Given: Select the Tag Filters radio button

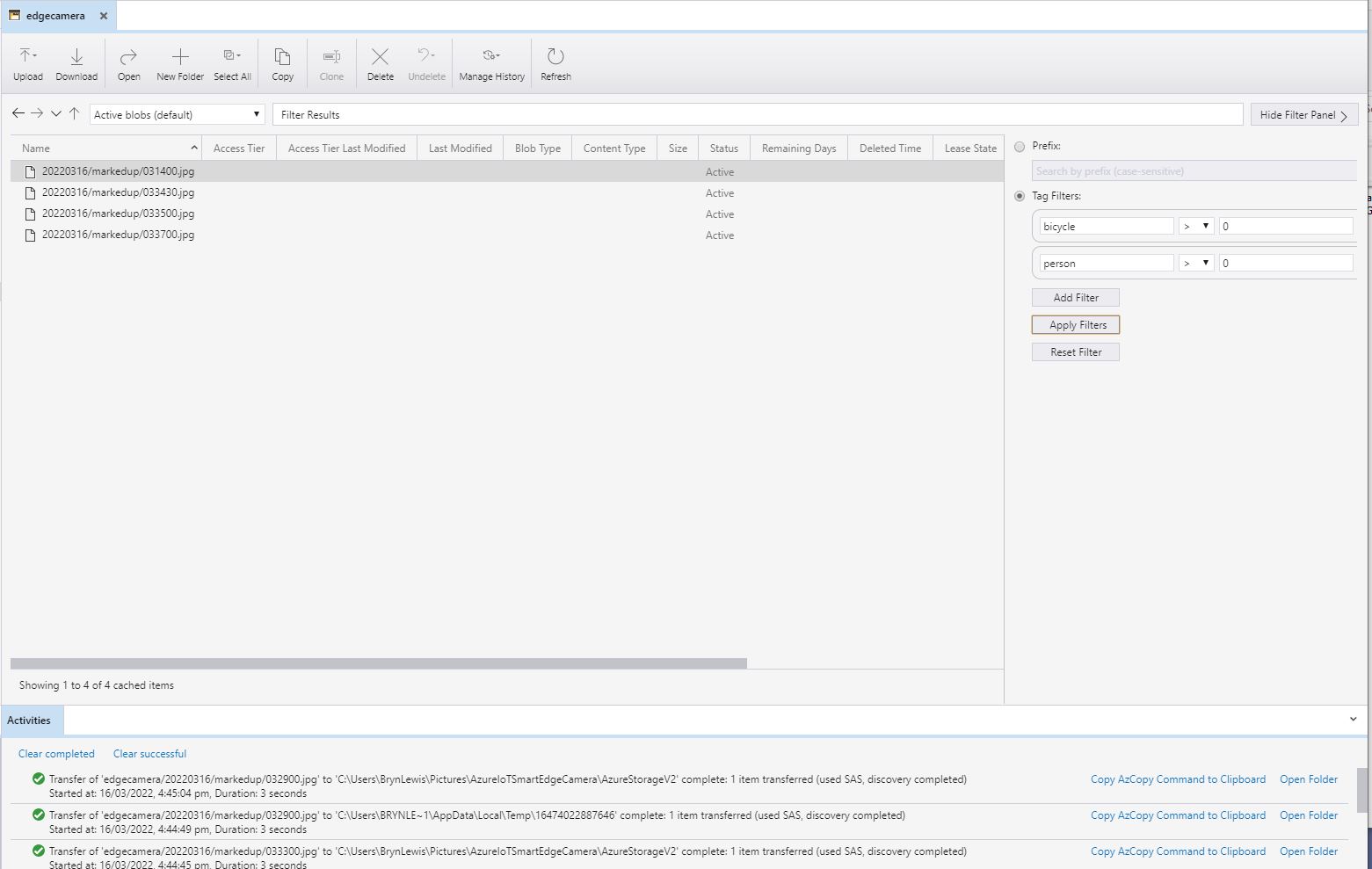Looking at the screenshot, I should (x=1020, y=196).
